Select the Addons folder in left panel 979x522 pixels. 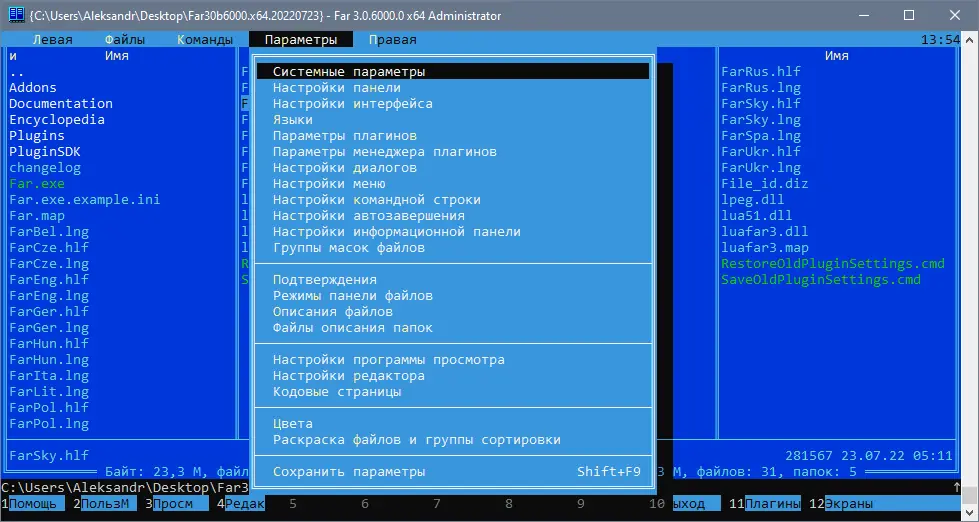tap(33, 87)
